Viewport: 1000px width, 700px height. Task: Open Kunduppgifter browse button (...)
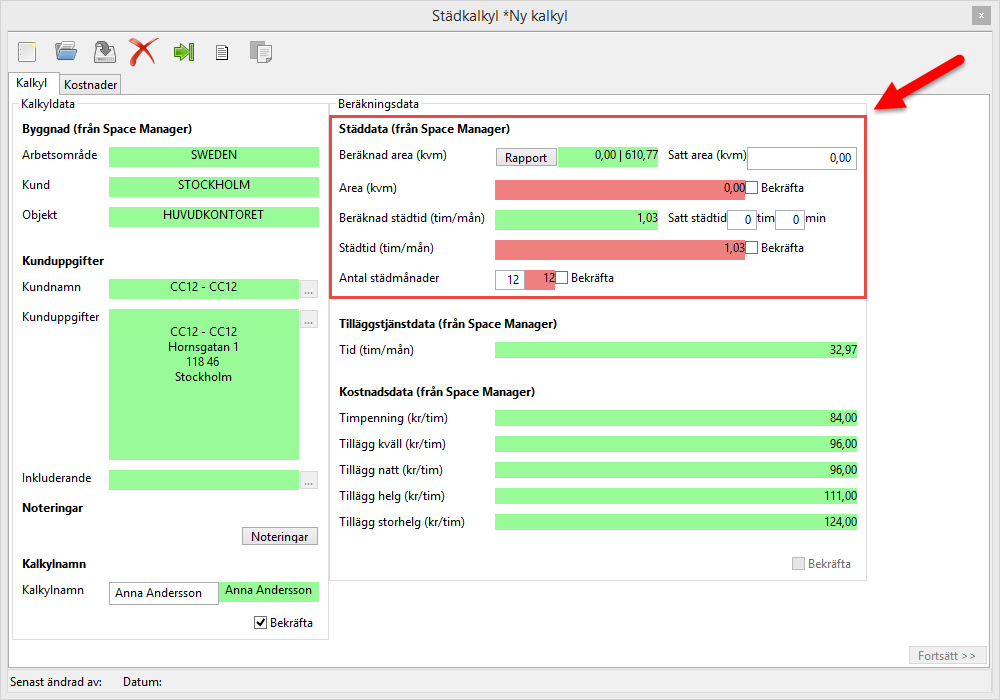(x=309, y=320)
